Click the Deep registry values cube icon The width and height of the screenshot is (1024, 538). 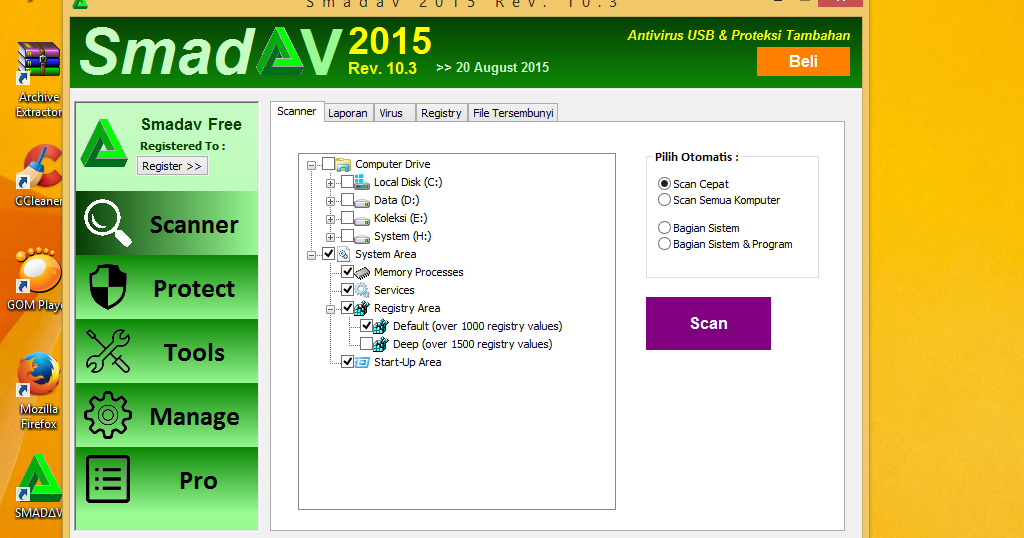381,344
